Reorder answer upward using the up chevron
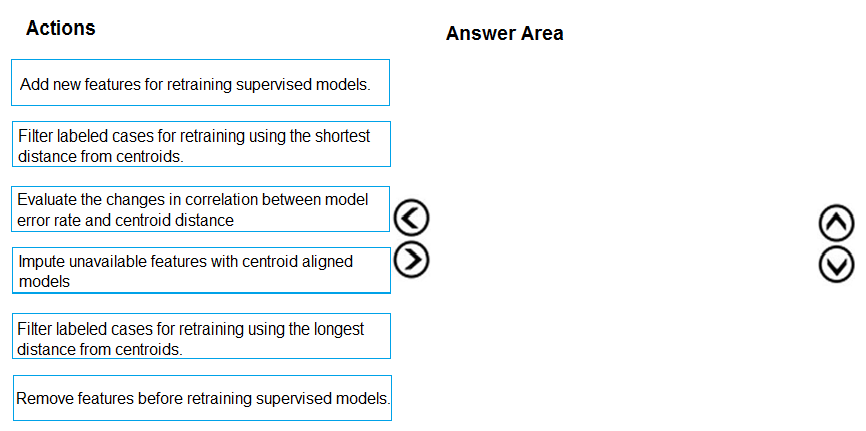The height and width of the screenshot is (431, 866). point(837,223)
